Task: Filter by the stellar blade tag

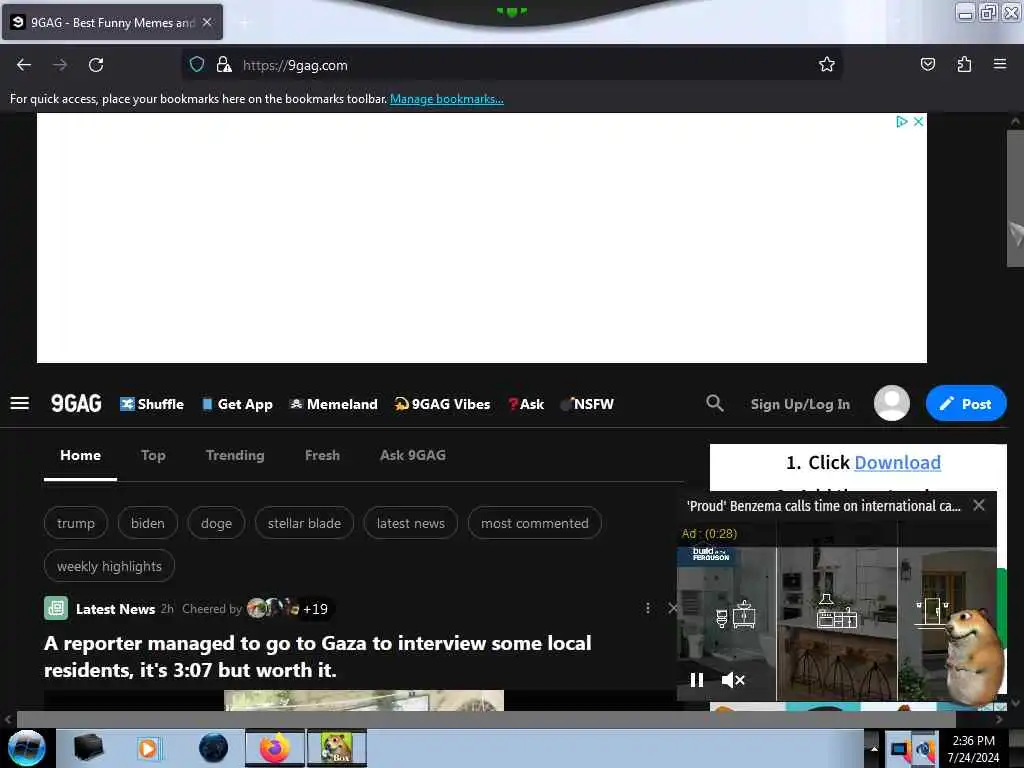Action: [x=304, y=523]
